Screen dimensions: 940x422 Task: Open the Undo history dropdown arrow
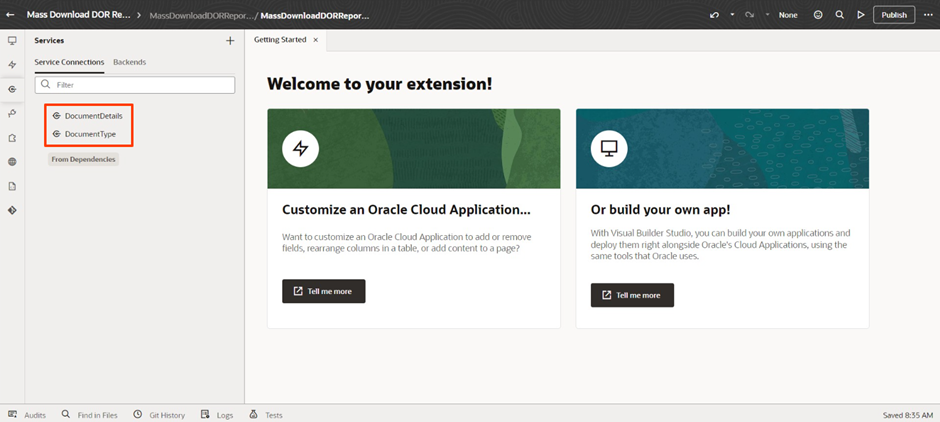tap(732, 15)
